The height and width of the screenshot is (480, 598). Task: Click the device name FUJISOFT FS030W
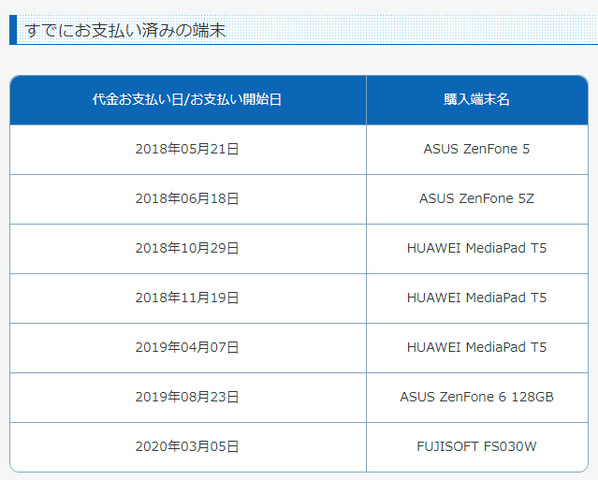[477, 446]
